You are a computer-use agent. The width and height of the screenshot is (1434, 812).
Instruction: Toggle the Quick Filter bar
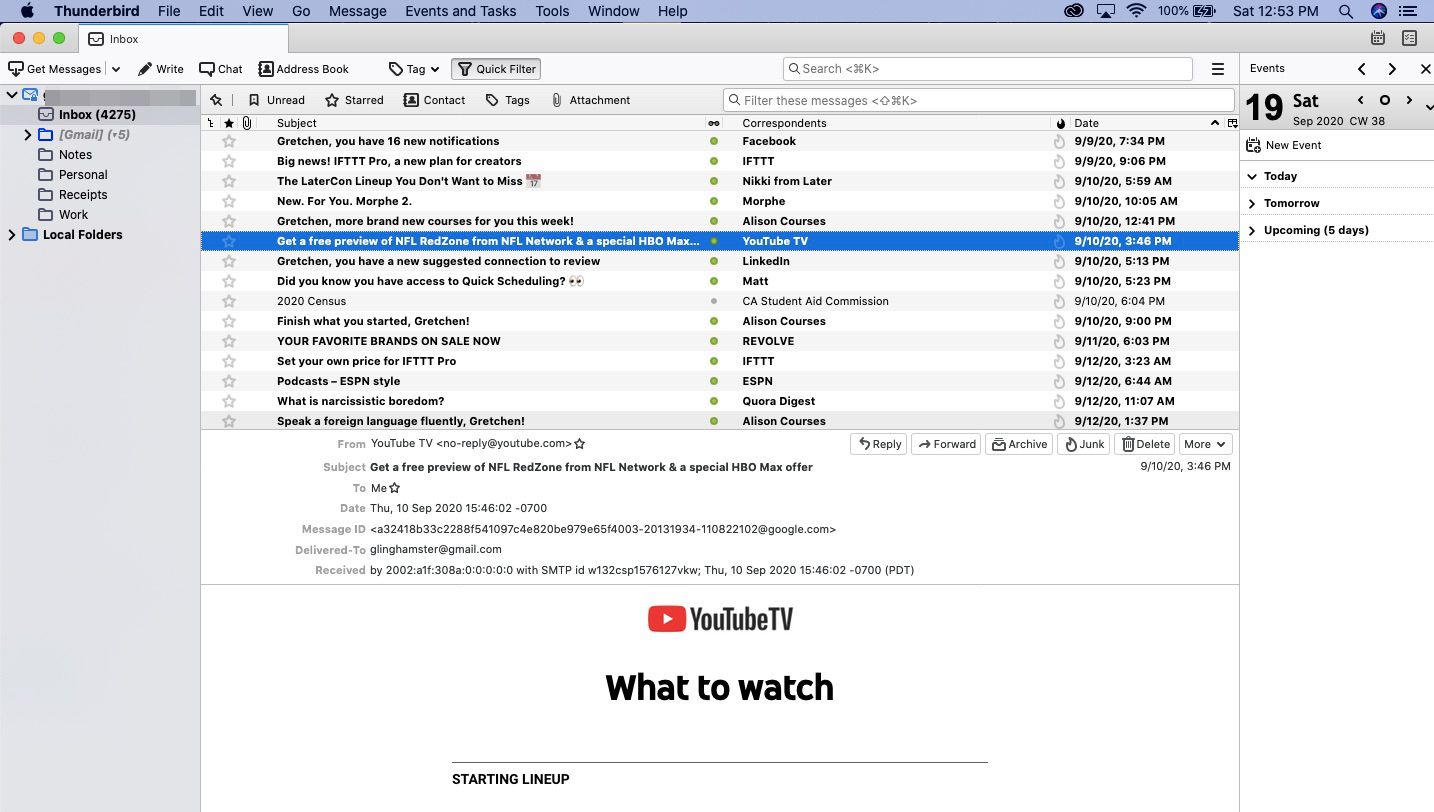pos(496,69)
